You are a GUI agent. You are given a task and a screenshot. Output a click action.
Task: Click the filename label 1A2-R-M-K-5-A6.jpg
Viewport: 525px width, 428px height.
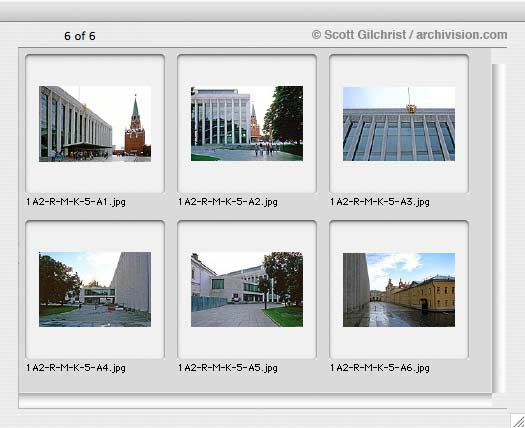point(380,368)
